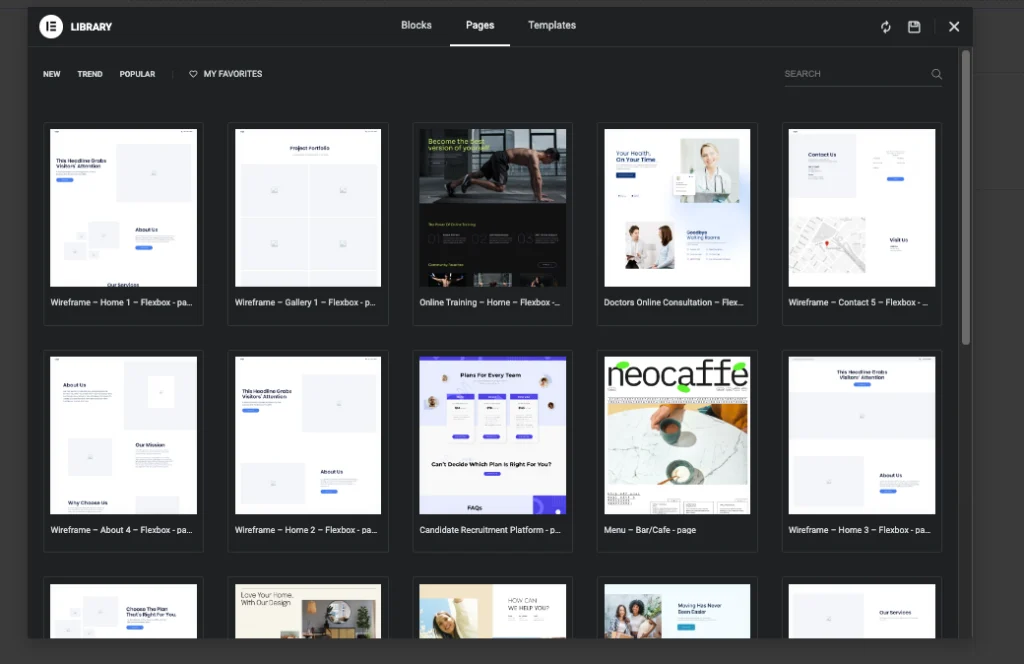Image resolution: width=1024 pixels, height=664 pixels.
Task: Click the save template icon
Action: 914,27
